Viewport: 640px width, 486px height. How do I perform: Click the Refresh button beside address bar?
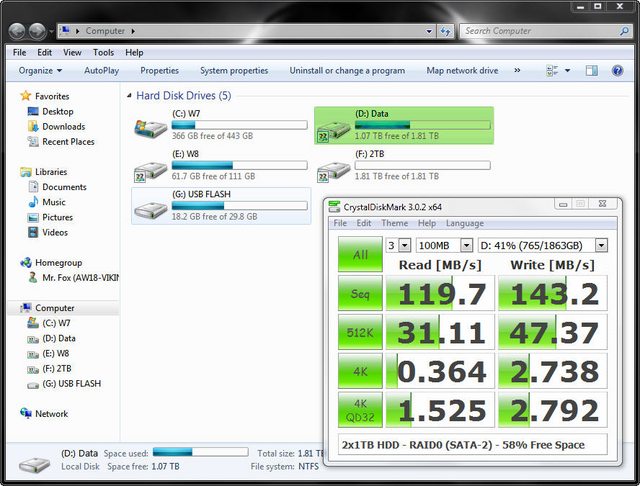pos(445,31)
